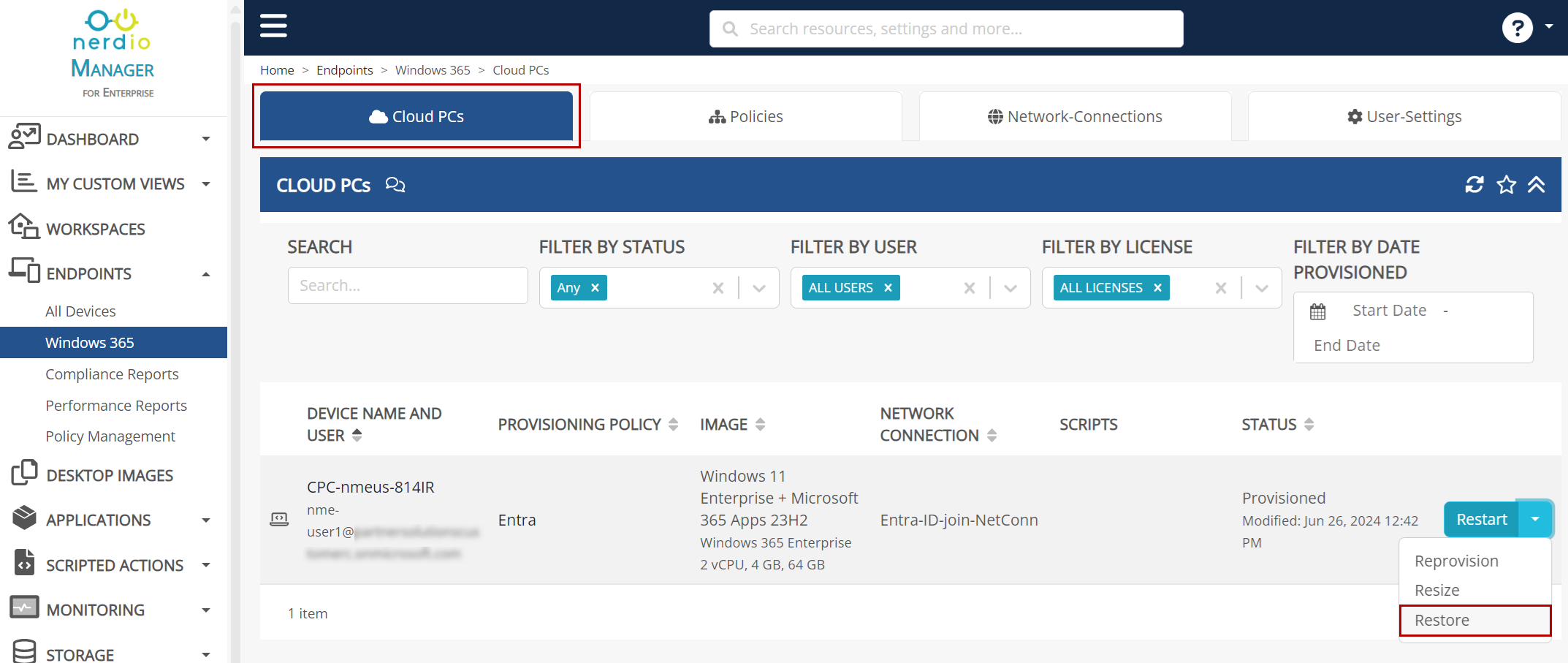Collapse the Cloud PCs panel with double chevron

tap(1537, 185)
